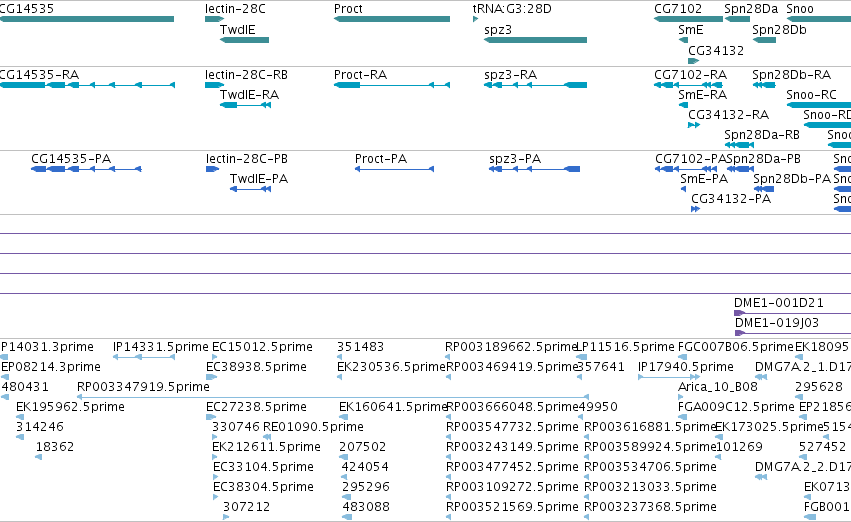Click the Snoo-RC transcript bar

coord(818,105)
